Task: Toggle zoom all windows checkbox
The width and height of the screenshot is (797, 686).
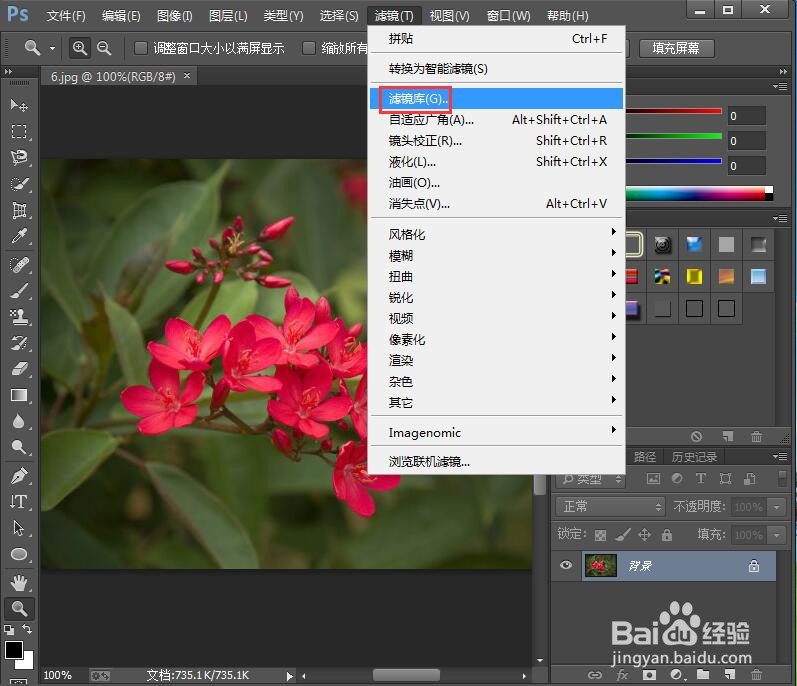Action: (x=309, y=48)
